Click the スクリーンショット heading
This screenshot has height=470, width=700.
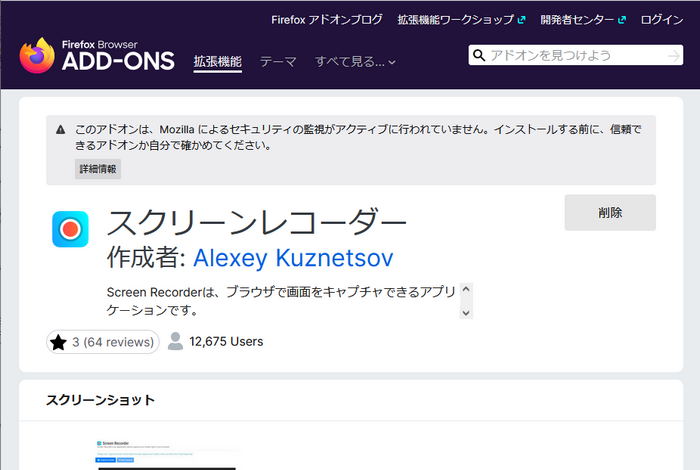pyautogui.click(x=100, y=400)
